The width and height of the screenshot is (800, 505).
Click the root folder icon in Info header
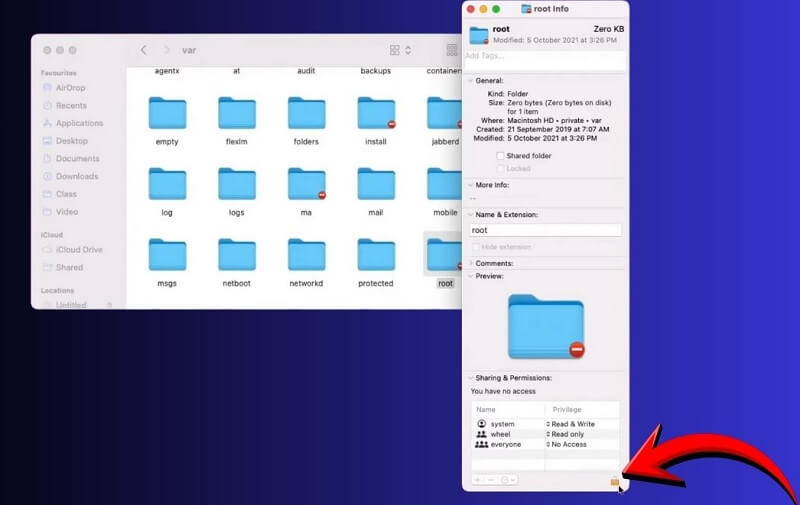pos(479,35)
